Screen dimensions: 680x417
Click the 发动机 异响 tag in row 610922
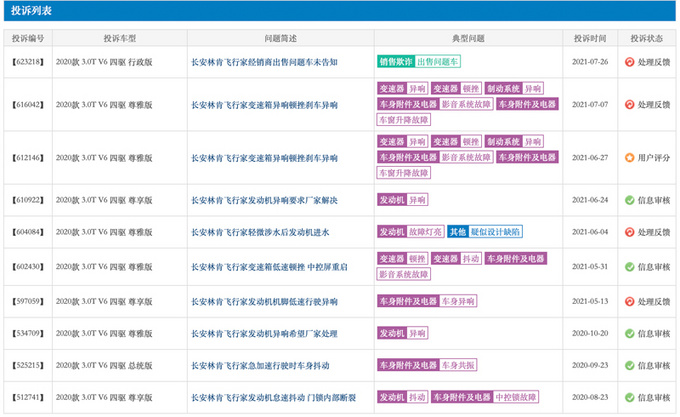point(402,200)
